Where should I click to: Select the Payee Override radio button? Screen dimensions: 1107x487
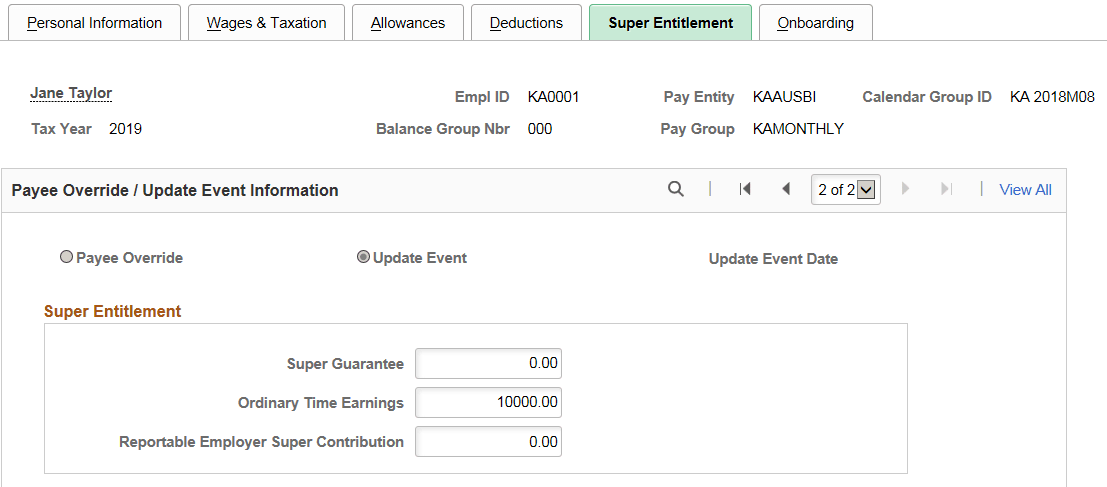66,258
